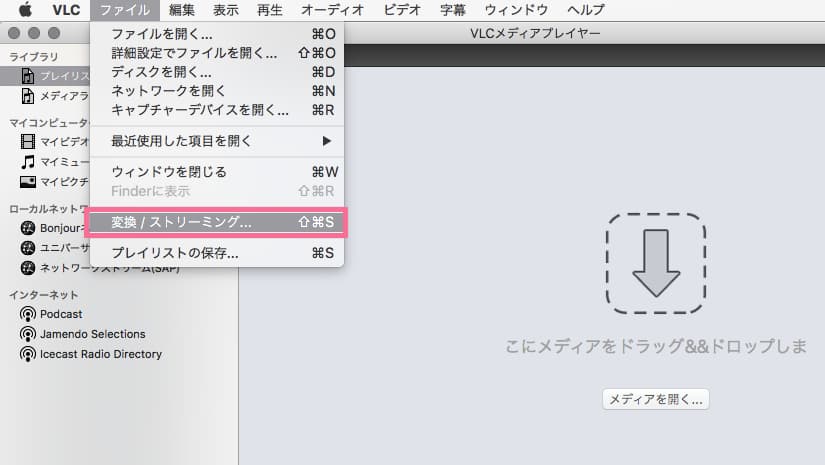Choose ファイルを開く... menu entry
Screen dimensions: 825x465
tap(217, 34)
